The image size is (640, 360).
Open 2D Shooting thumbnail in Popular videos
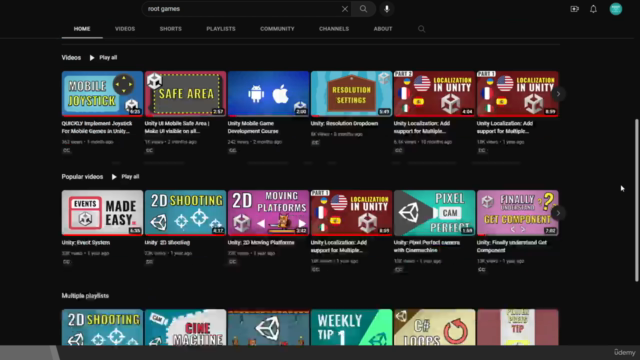pos(185,213)
